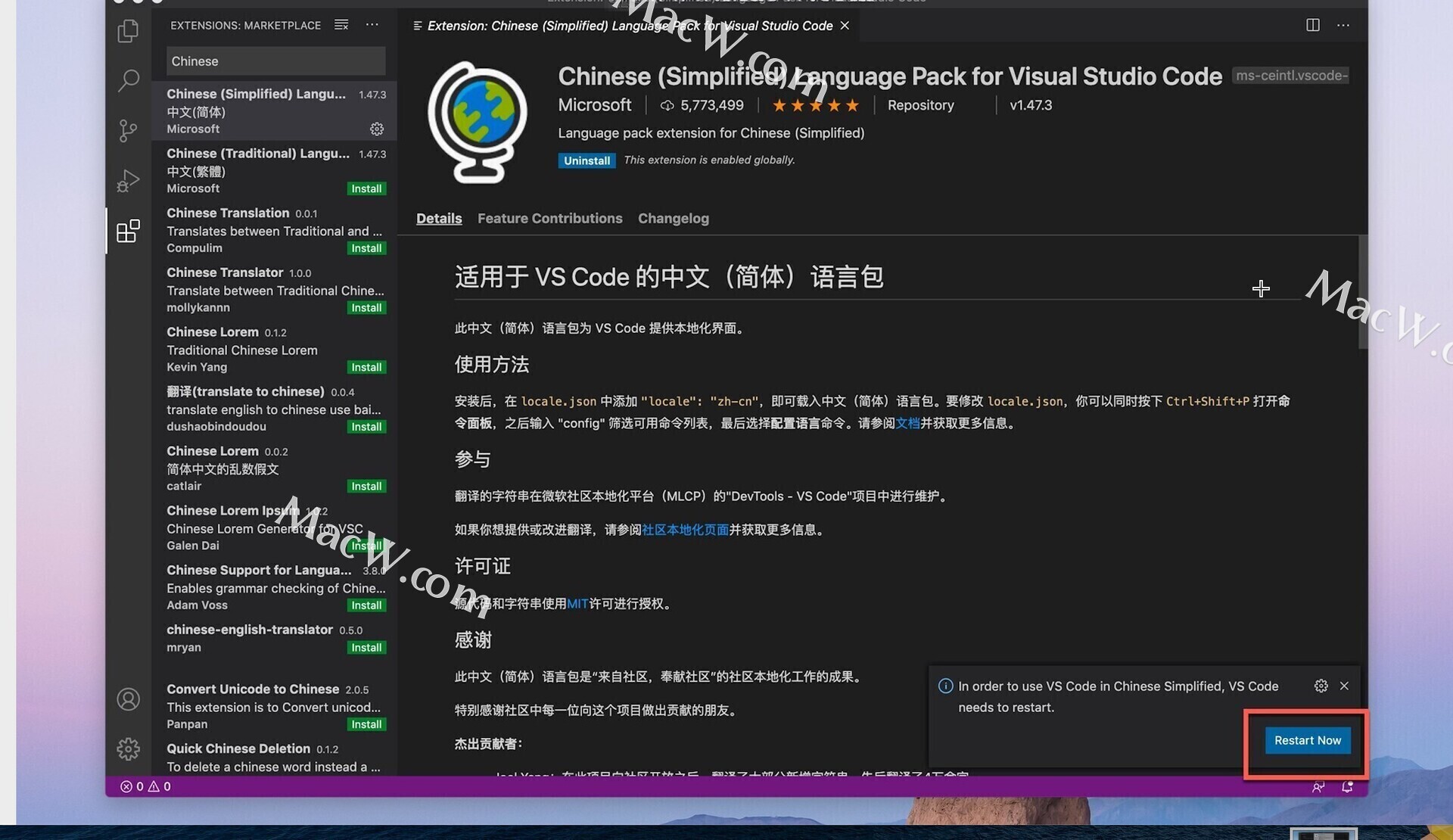Select Chinese Lorem Ipsum list item
This screenshot has height=840, width=1453.
[274, 527]
